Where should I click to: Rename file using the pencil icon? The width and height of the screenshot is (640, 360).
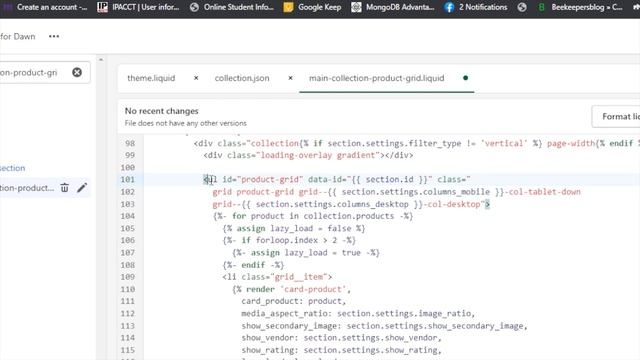[x=82, y=188]
